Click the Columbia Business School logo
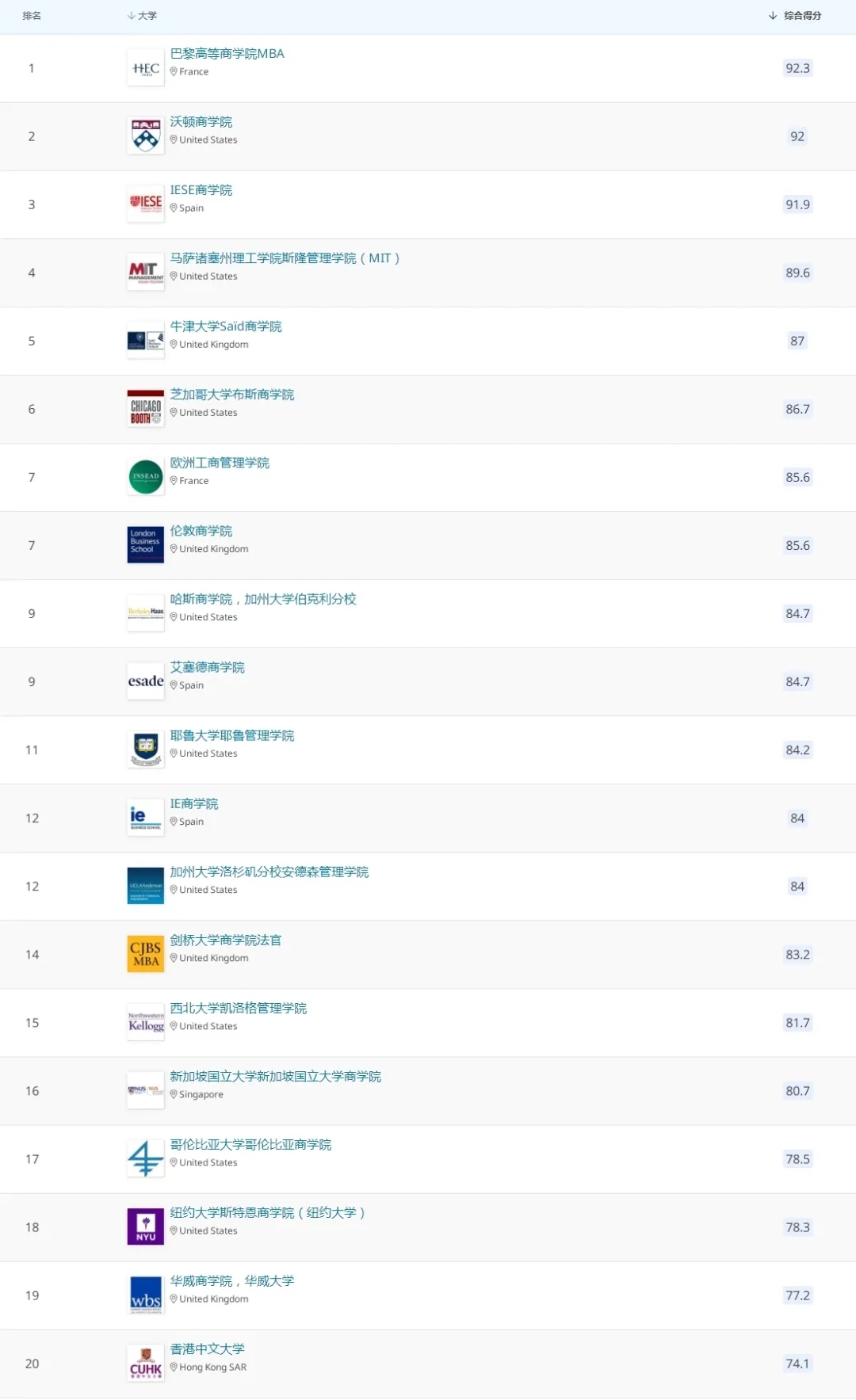Image resolution: width=856 pixels, height=1400 pixels. (x=146, y=1158)
